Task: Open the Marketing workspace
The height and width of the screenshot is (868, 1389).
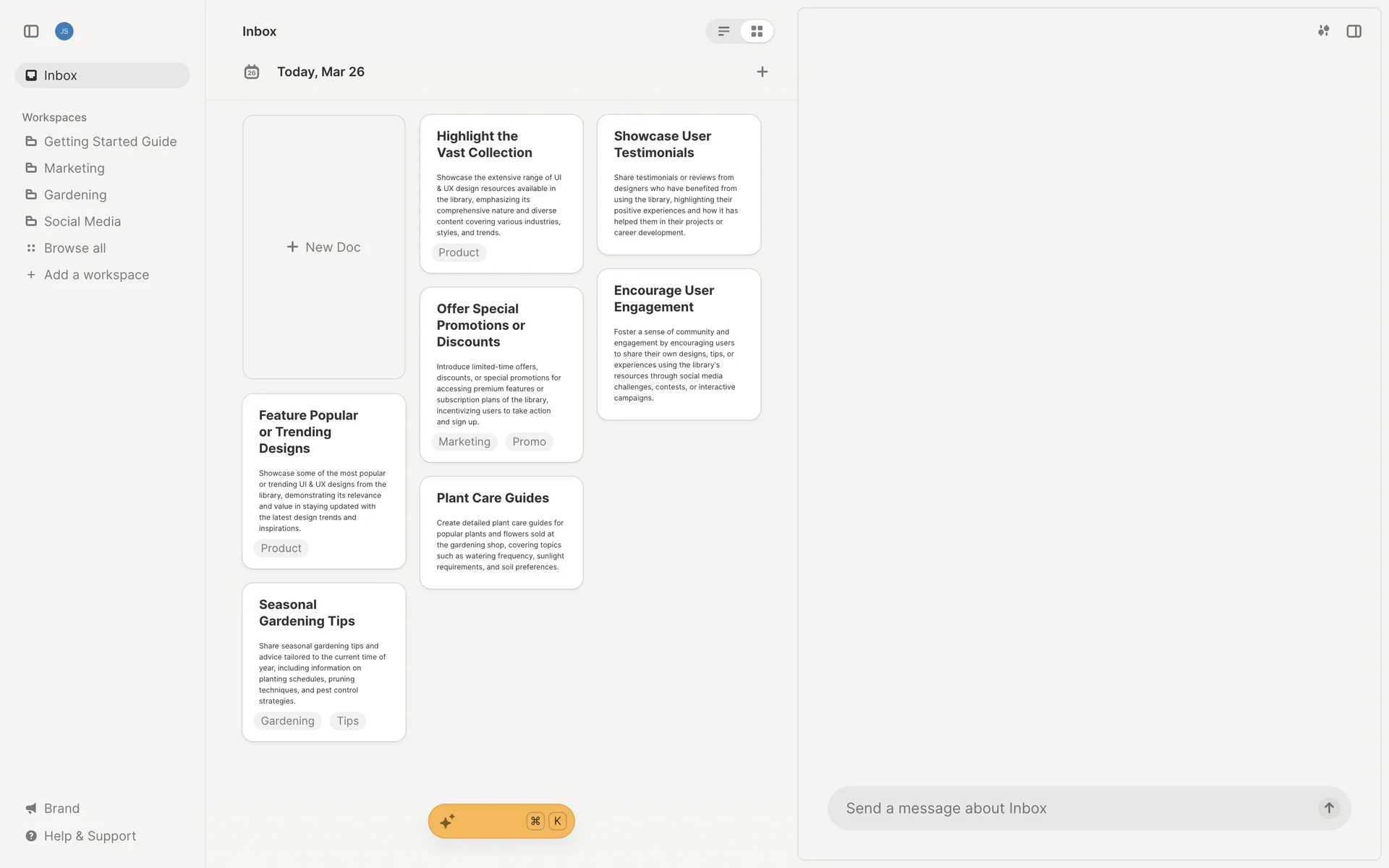Action: pyautogui.click(x=74, y=168)
